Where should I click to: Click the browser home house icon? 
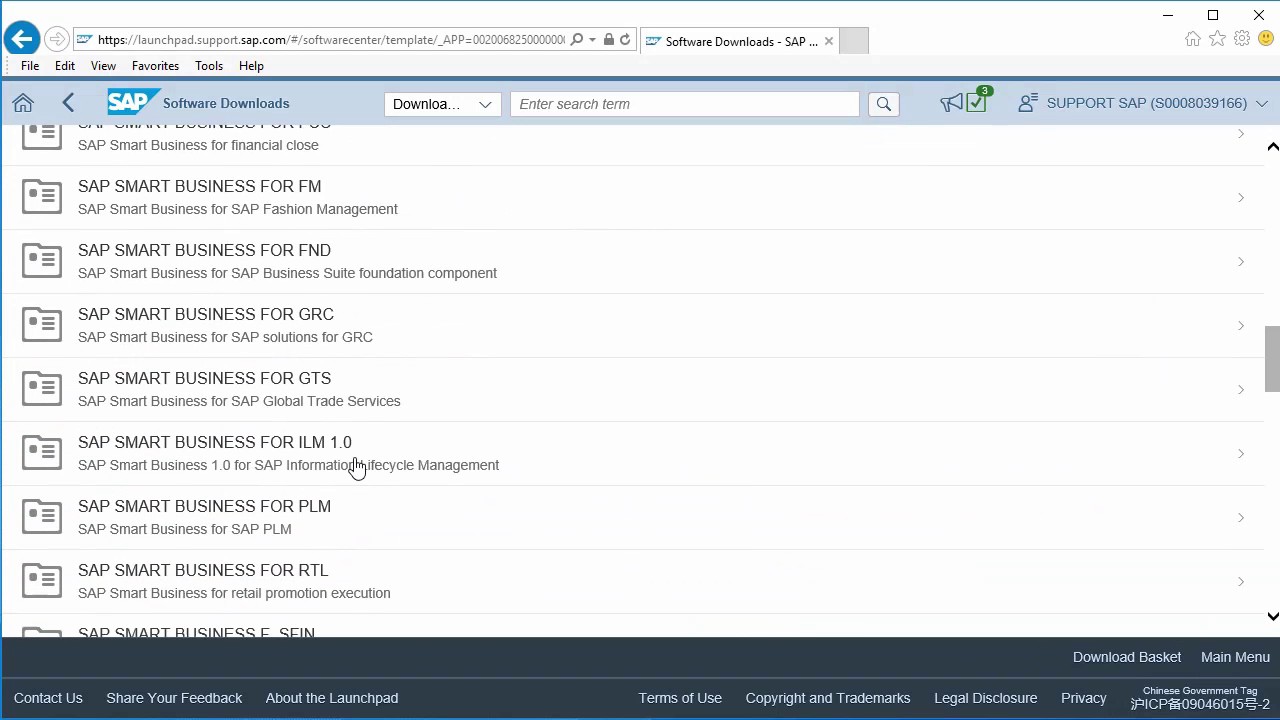click(1193, 39)
